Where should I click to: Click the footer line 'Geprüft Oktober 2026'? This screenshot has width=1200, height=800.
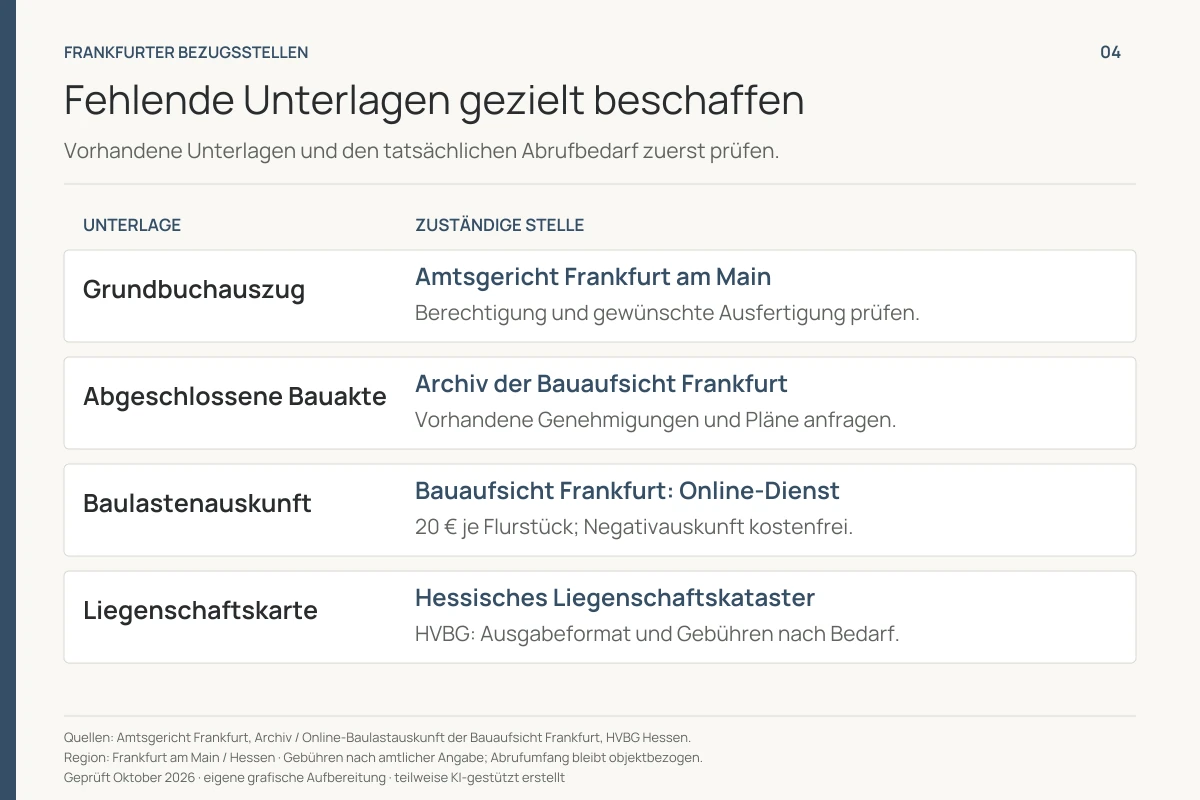click(x=314, y=777)
